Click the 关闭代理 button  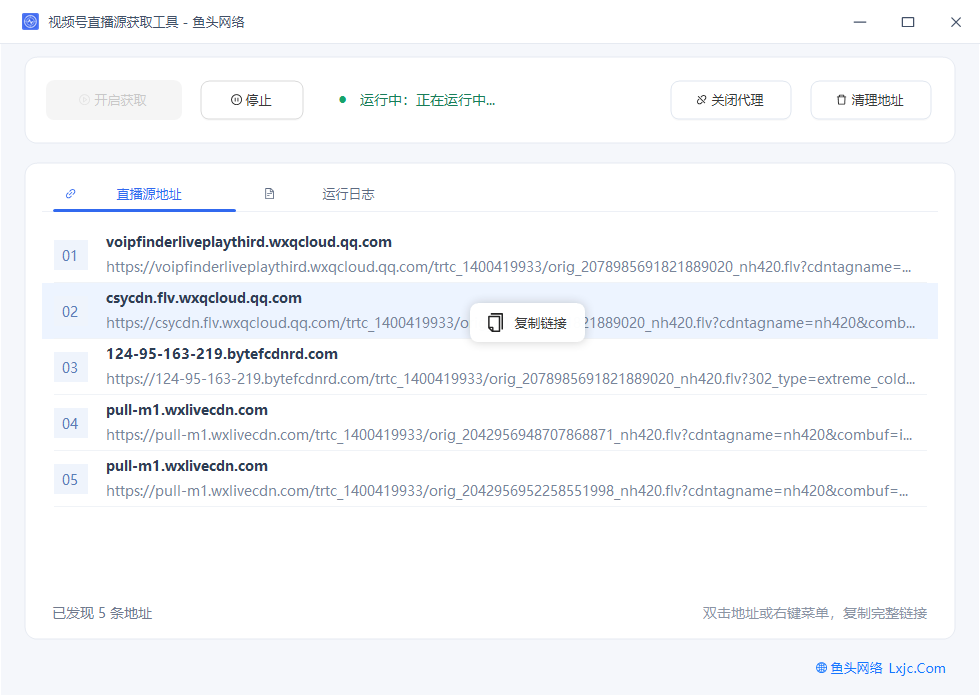pyautogui.click(x=731, y=100)
